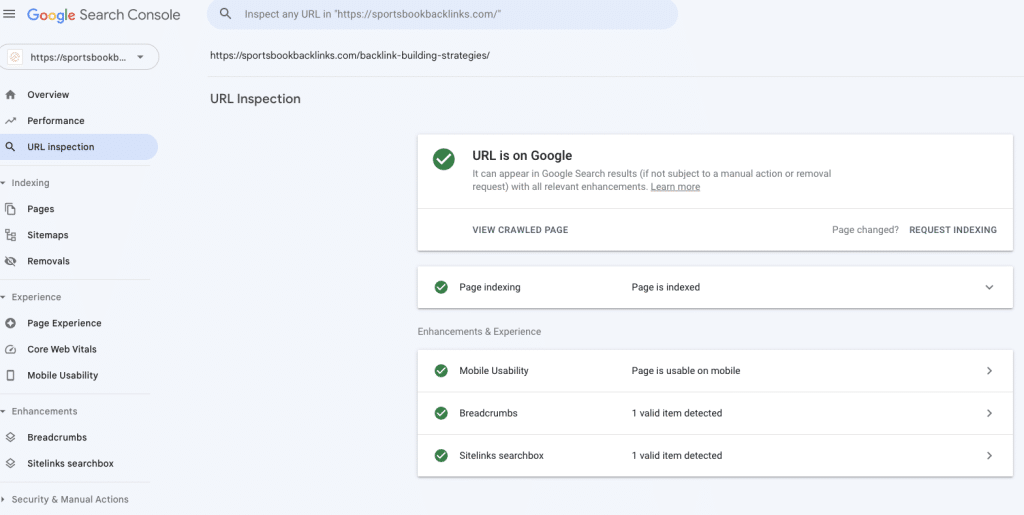Click View Crawled Page
Screen dimensions: 1024x515
[x=520, y=230]
